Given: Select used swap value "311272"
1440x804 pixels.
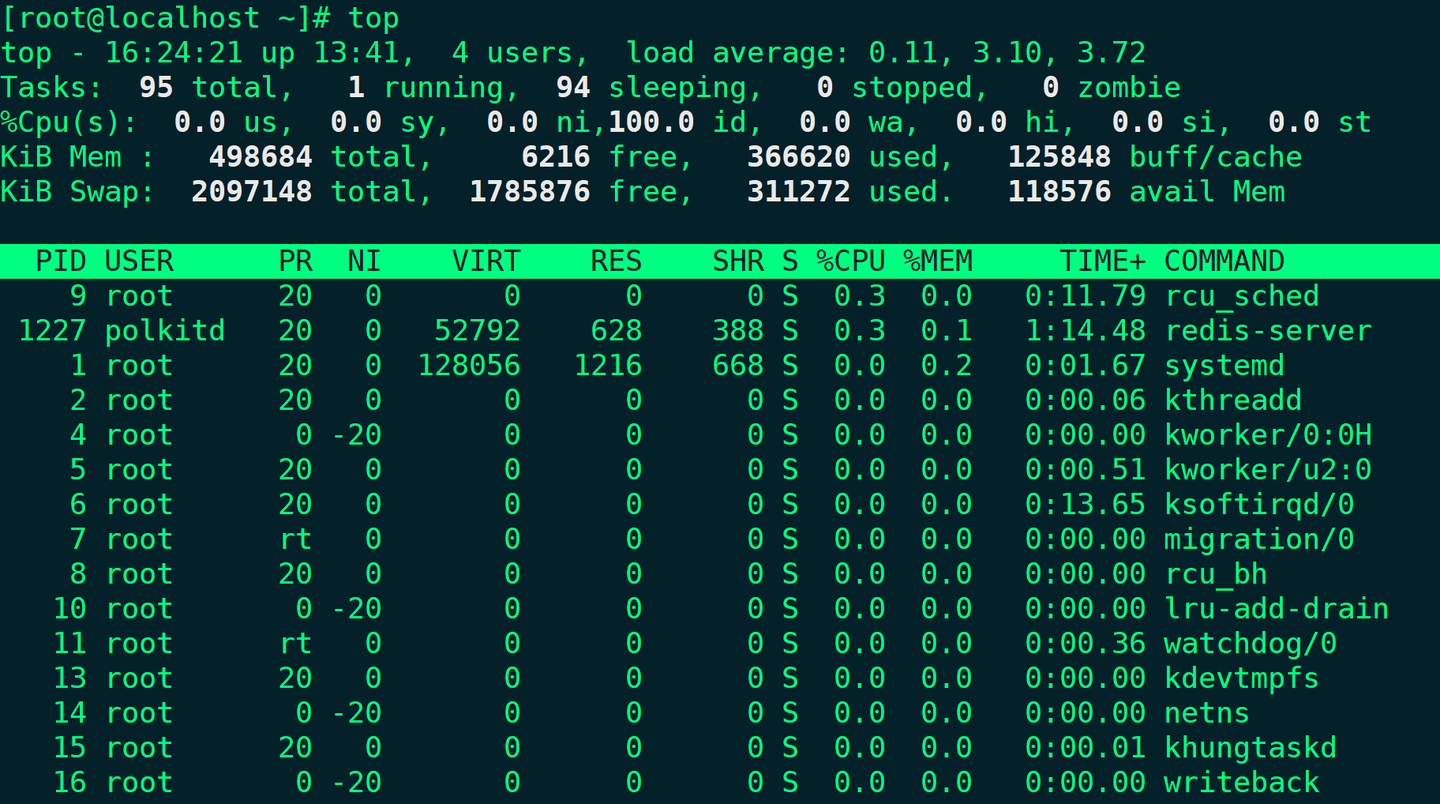Looking at the screenshot, I should pyautogui.click(x=799, y=192).
